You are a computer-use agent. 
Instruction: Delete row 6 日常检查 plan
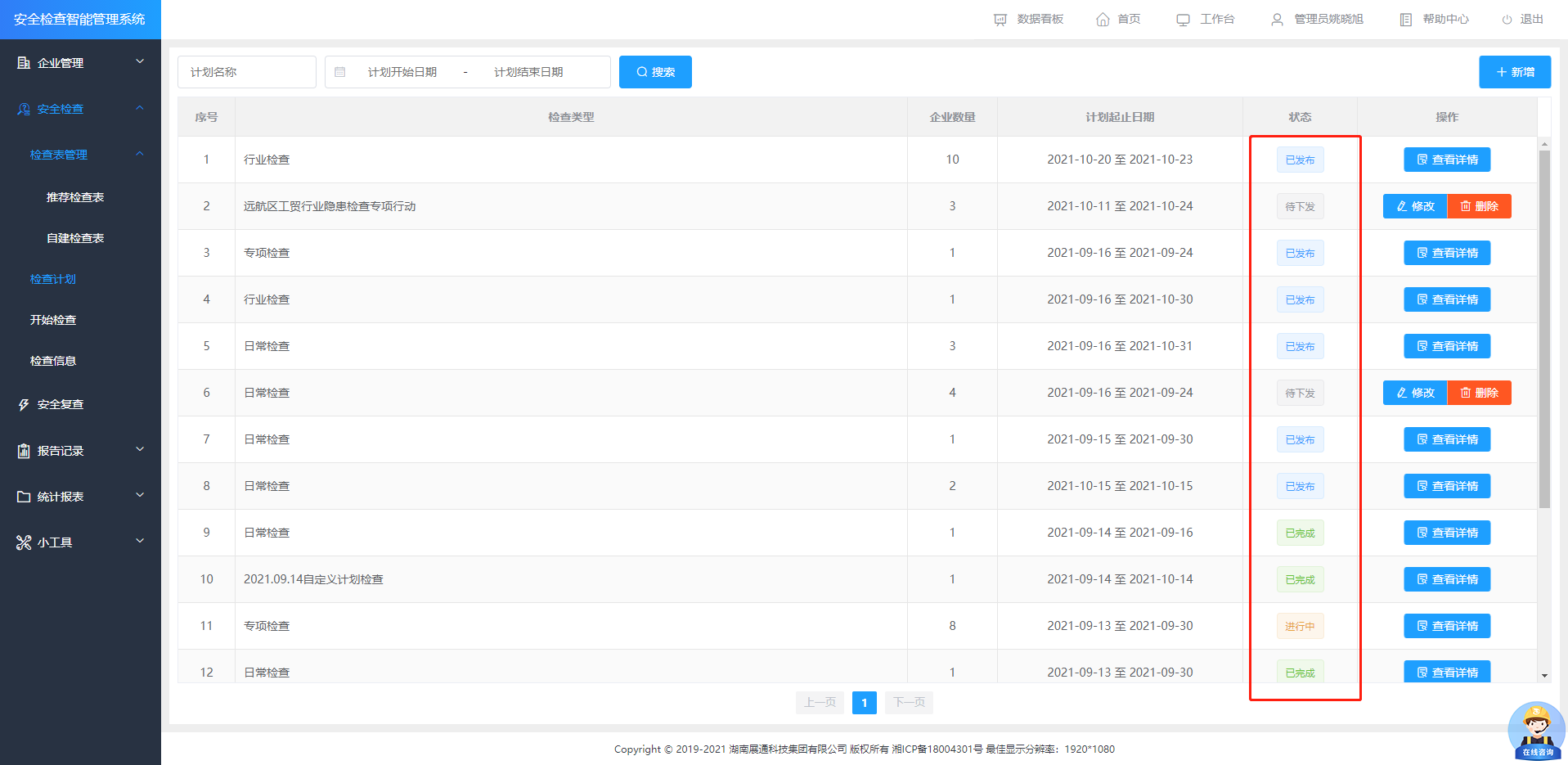(1479, 393)
